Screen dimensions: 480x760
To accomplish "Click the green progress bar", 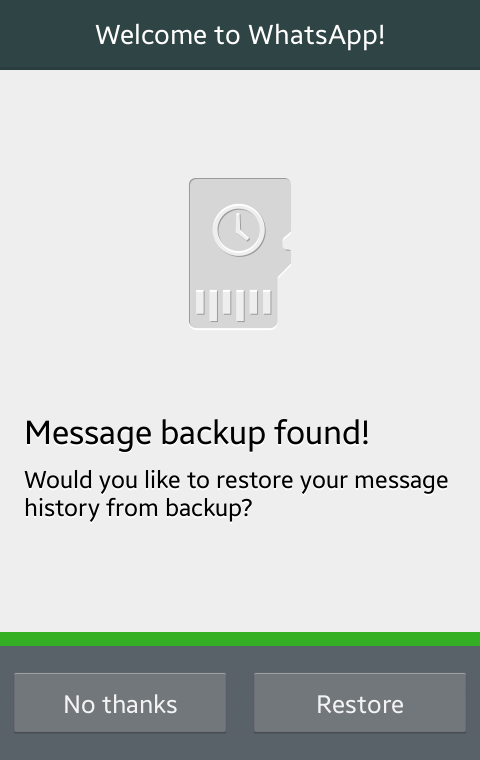I will tap(240, 639).
